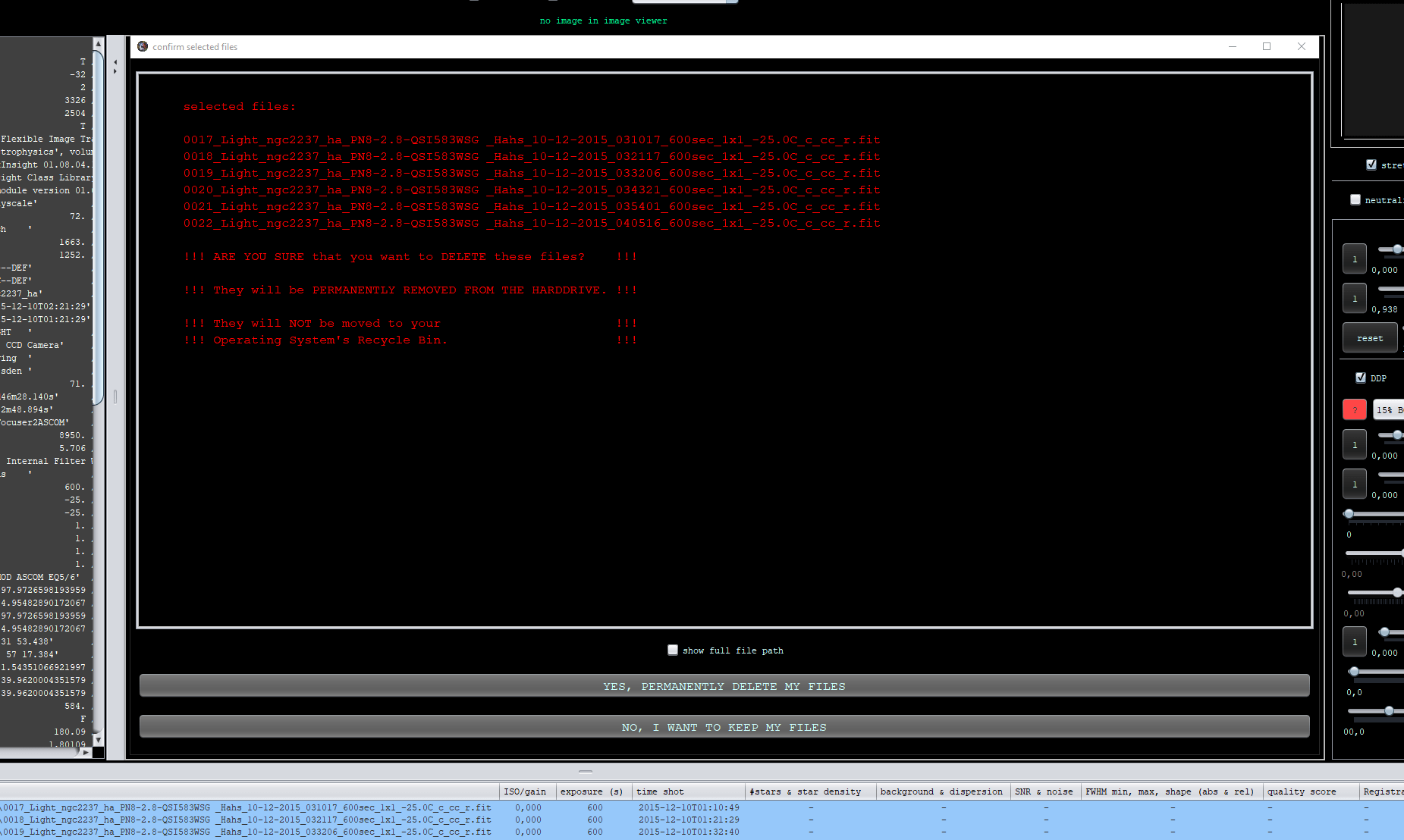
Task: Click 'ARE YOU SURE' warning line
Action: click(410, 257)
